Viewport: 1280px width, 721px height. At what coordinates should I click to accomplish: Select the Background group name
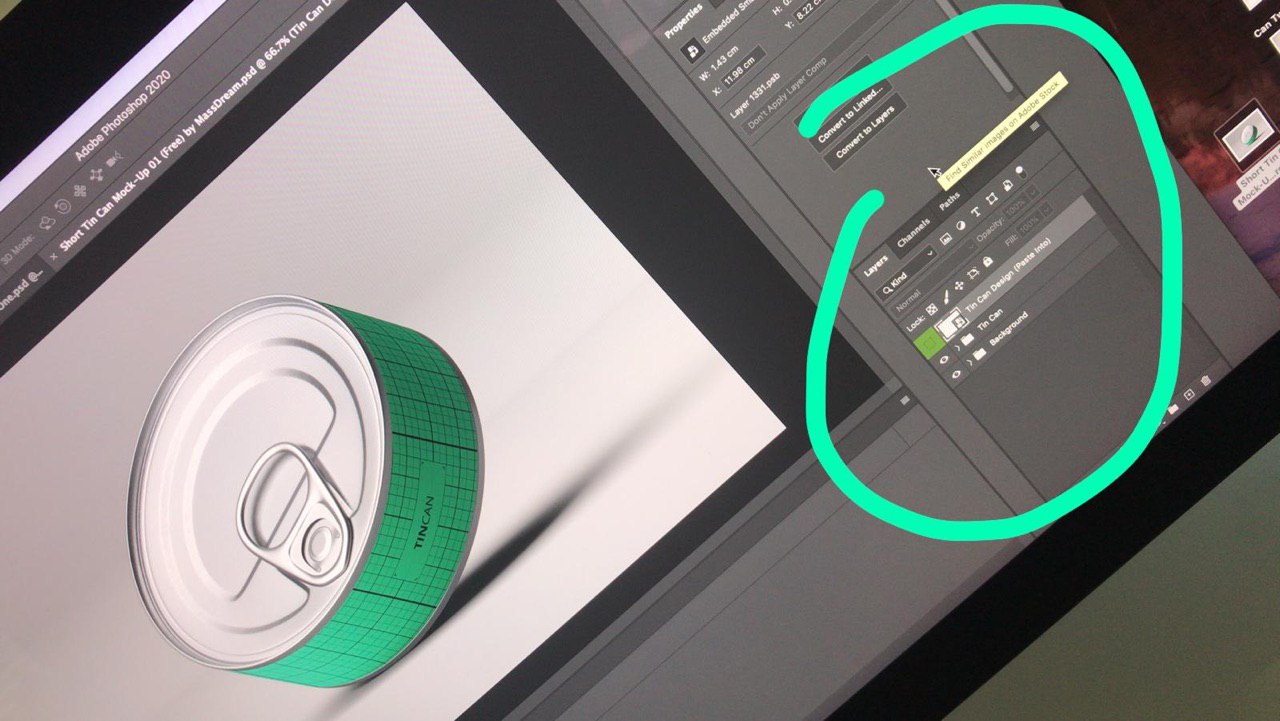click(x=1008, y=329)
